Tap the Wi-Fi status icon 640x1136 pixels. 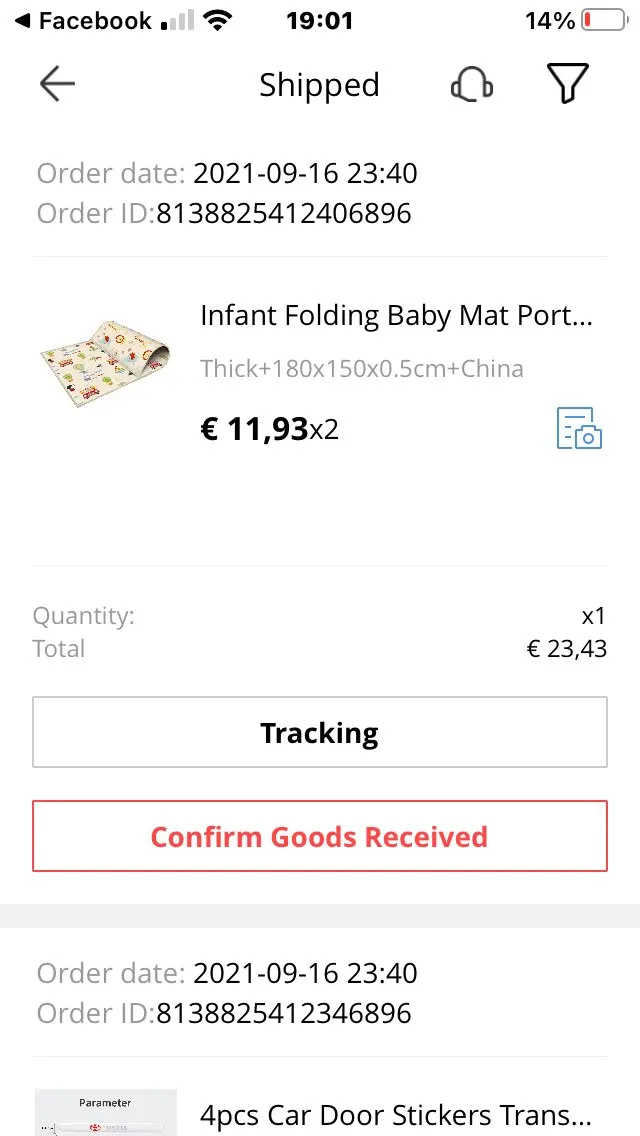pyautogui.click(x=217, y=21)
